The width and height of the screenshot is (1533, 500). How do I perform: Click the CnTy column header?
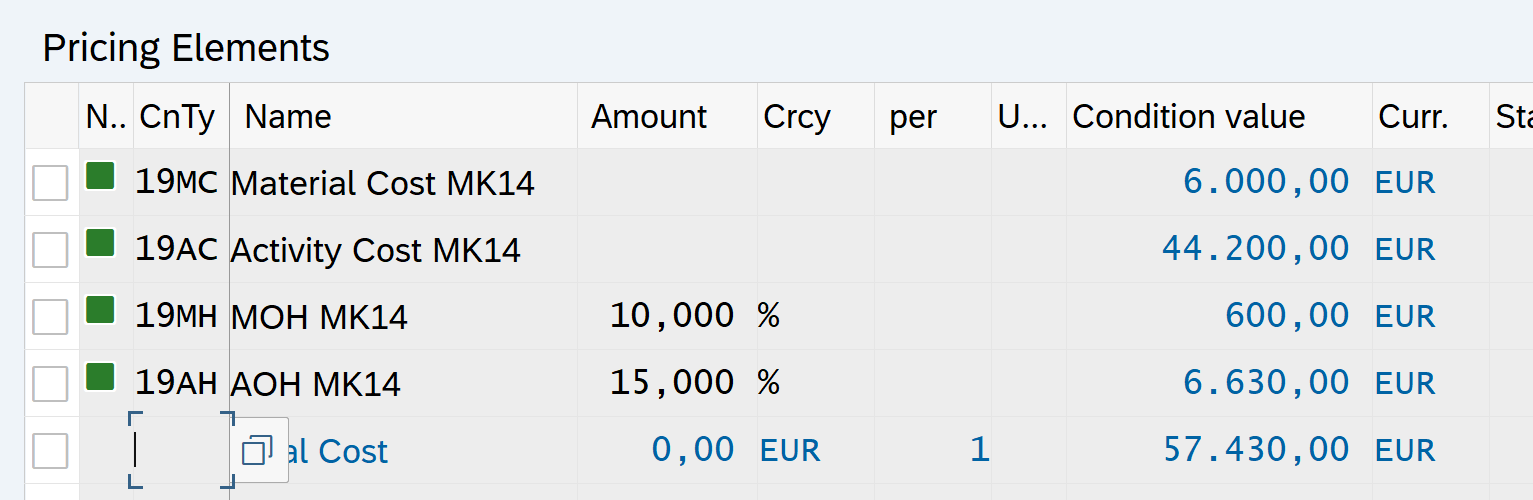[x=177, y=117]
